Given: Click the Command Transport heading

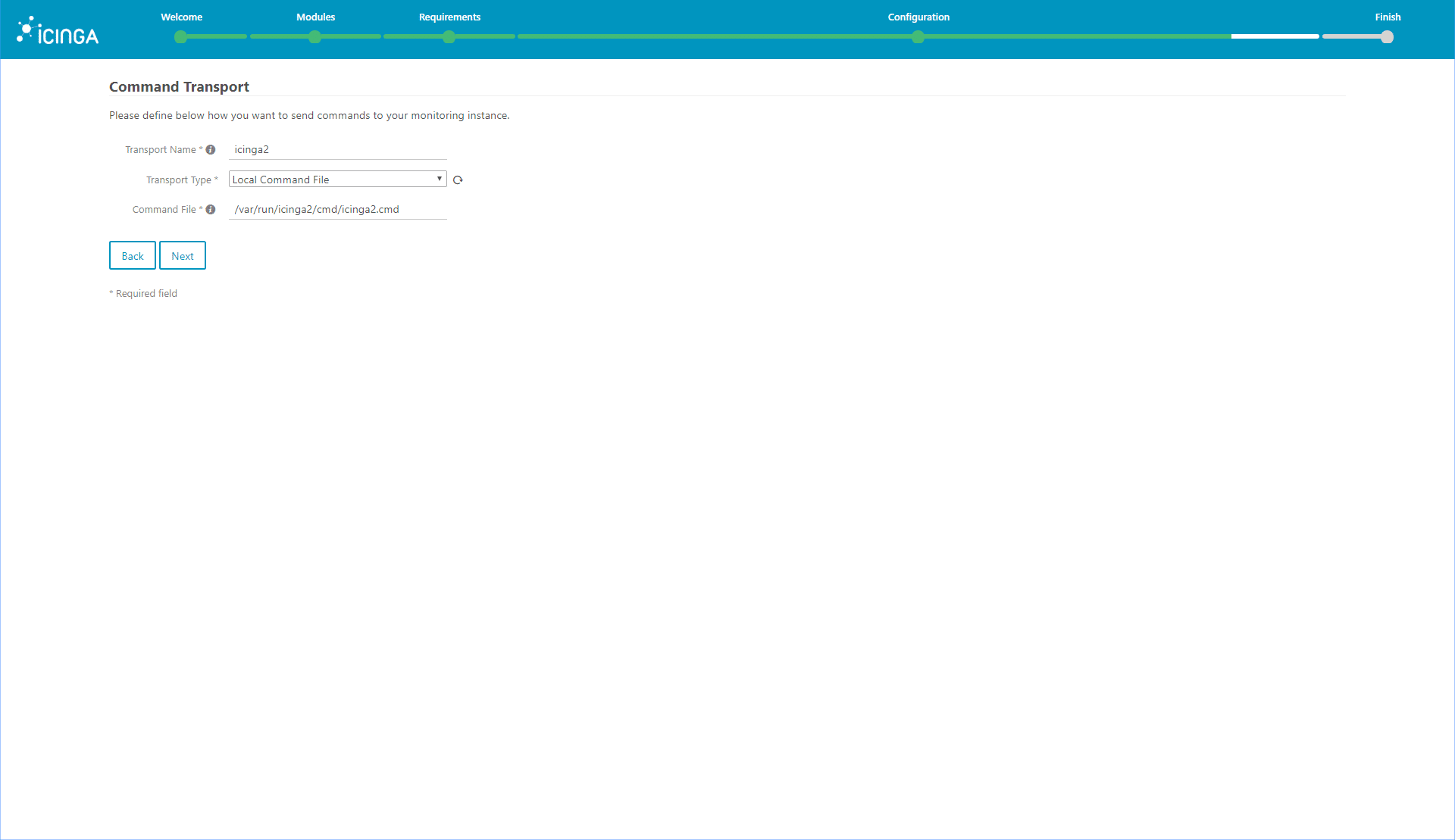Looking at the screenshot, I should [x=179, y=87].
